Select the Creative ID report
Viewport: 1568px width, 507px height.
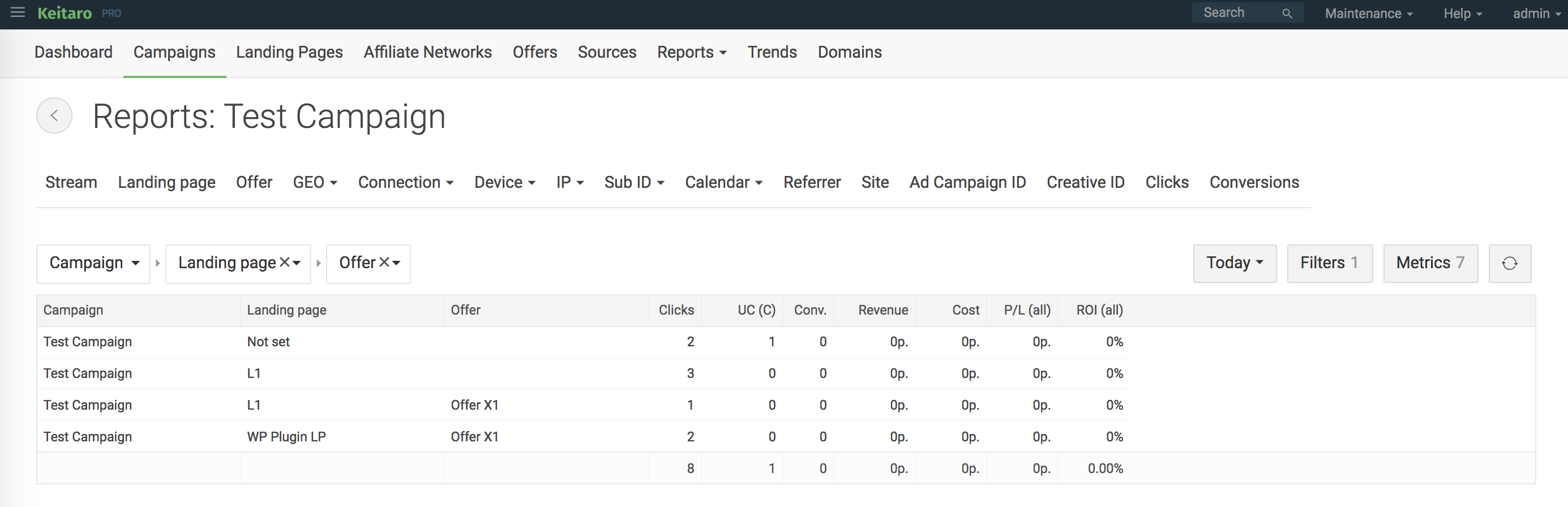coord(1085,182)
